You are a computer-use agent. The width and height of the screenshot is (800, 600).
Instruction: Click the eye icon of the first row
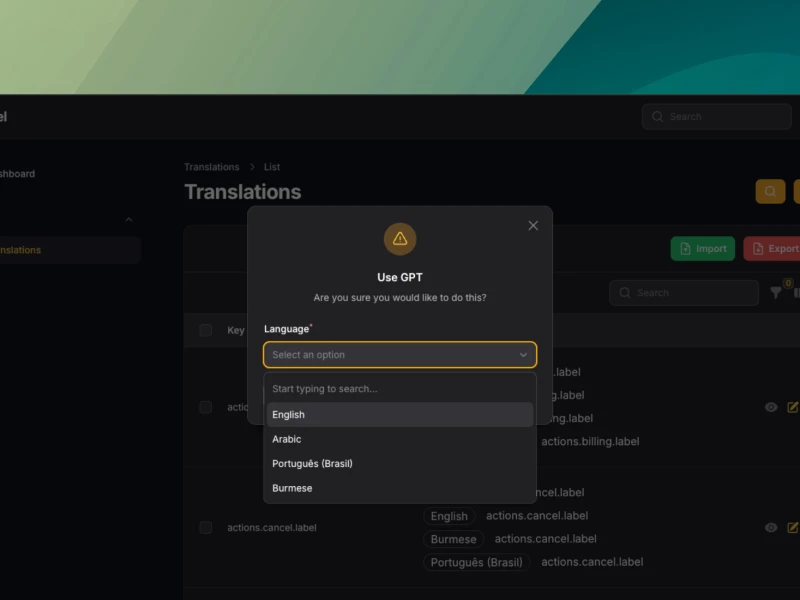click(x=771, y=407)
